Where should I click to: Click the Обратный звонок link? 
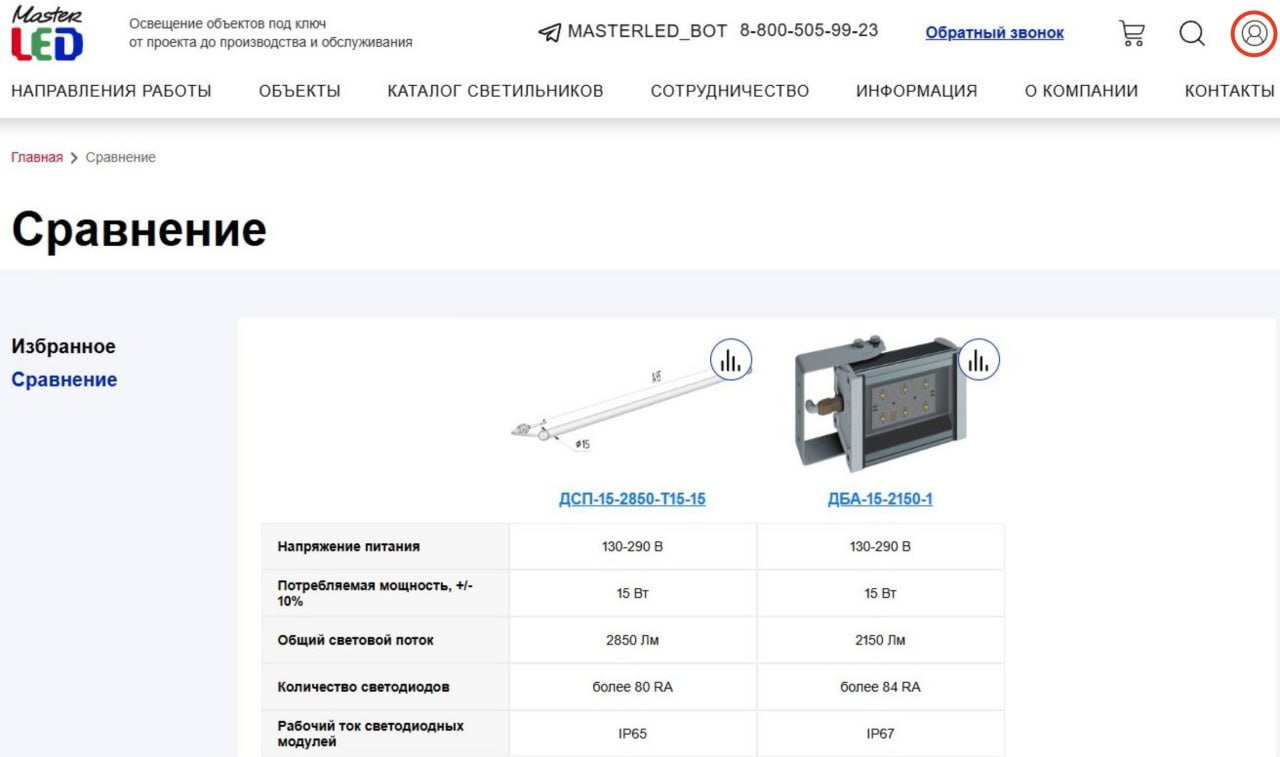[994, 33]
